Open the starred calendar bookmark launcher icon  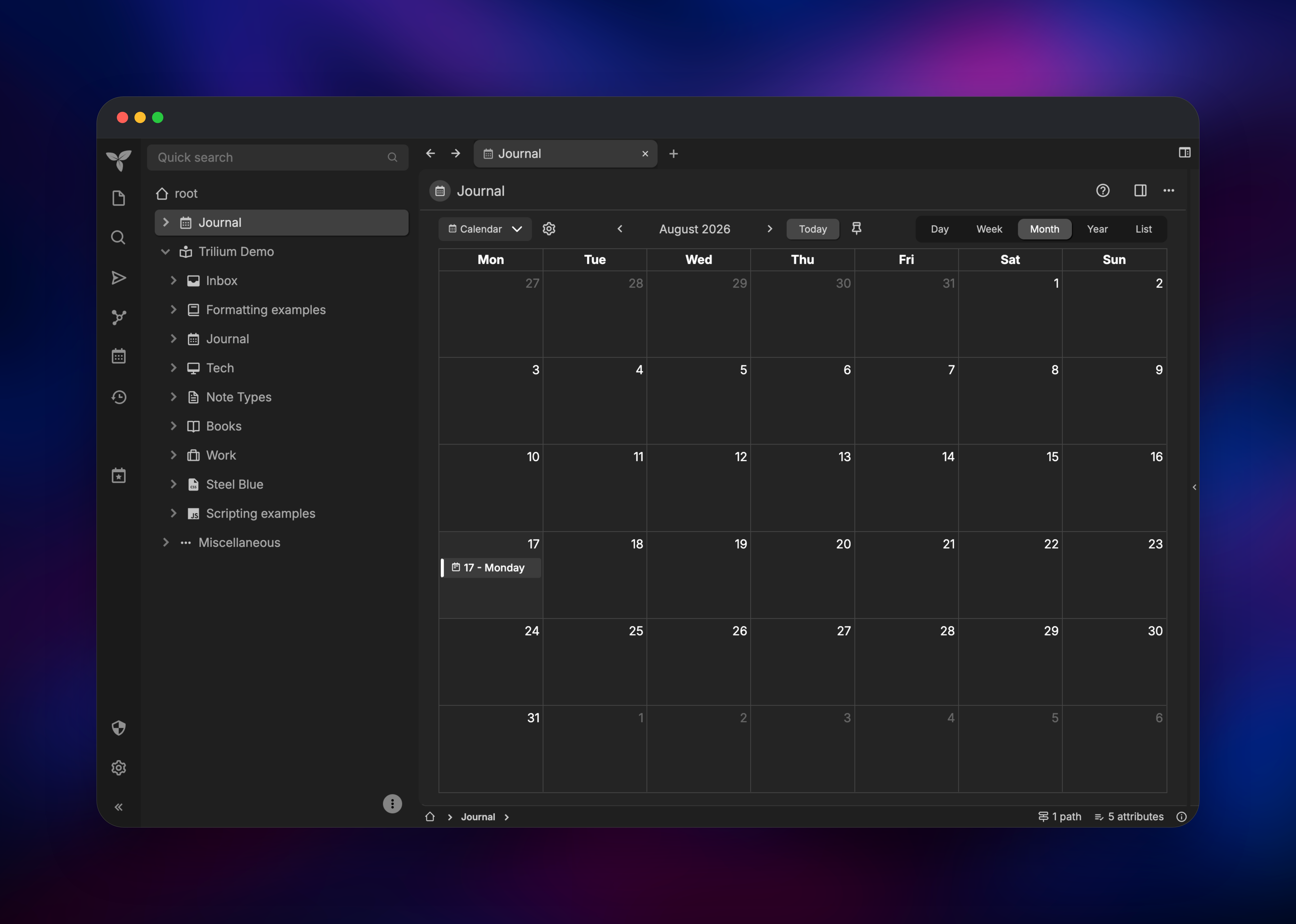(118, 476)
